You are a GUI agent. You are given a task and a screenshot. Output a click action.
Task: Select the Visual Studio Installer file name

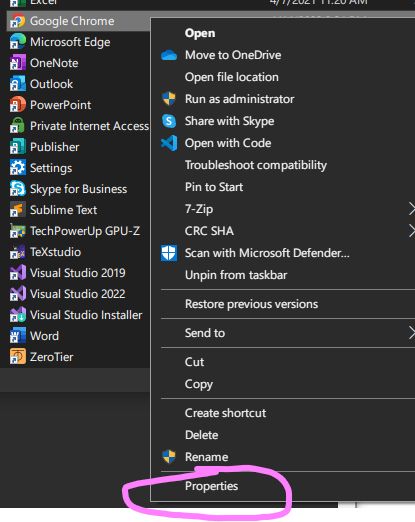(86, 315)
